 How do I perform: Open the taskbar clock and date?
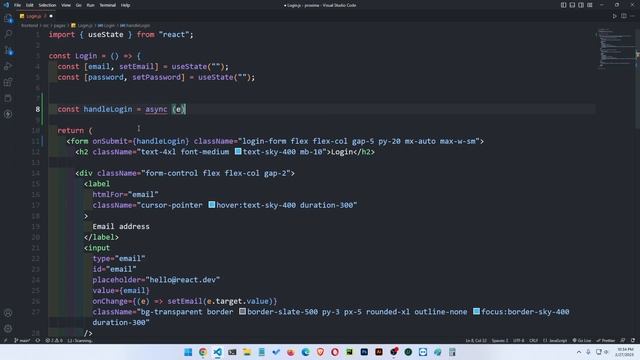pyautogui.click(x=625, y=352)
